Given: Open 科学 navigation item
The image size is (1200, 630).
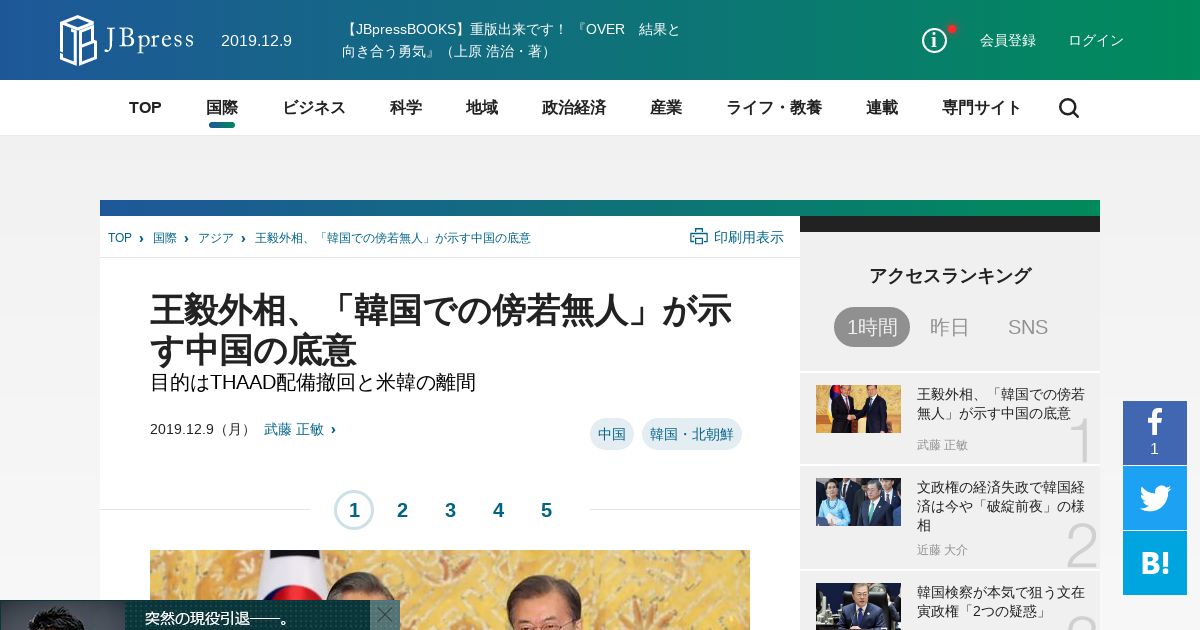Looking at the screenshot, I should (406, 108).
